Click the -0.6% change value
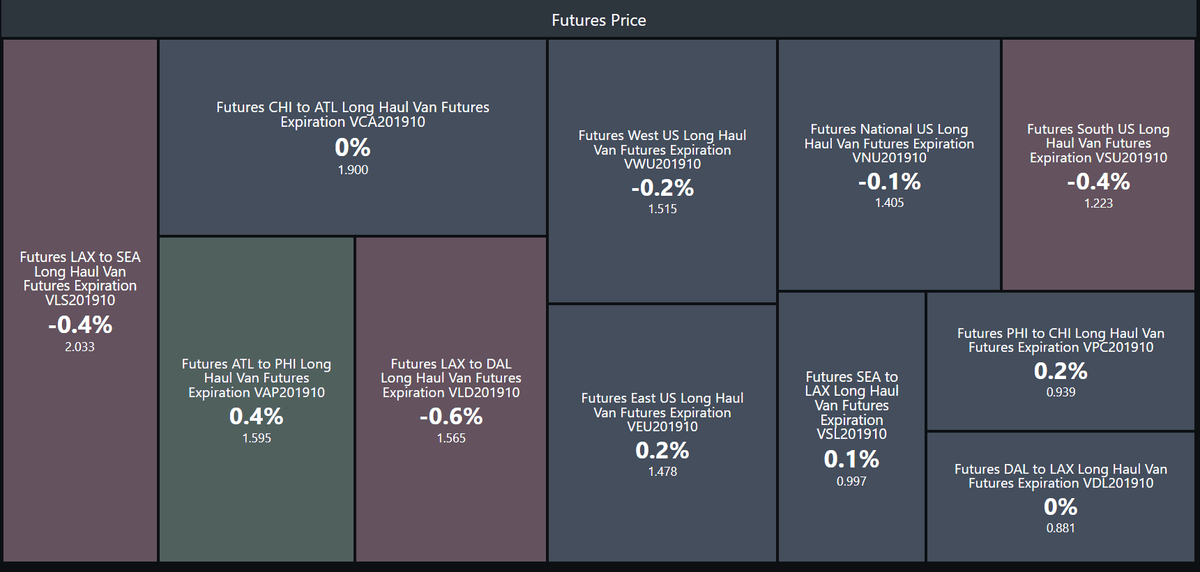 click(x=450, y=417)
